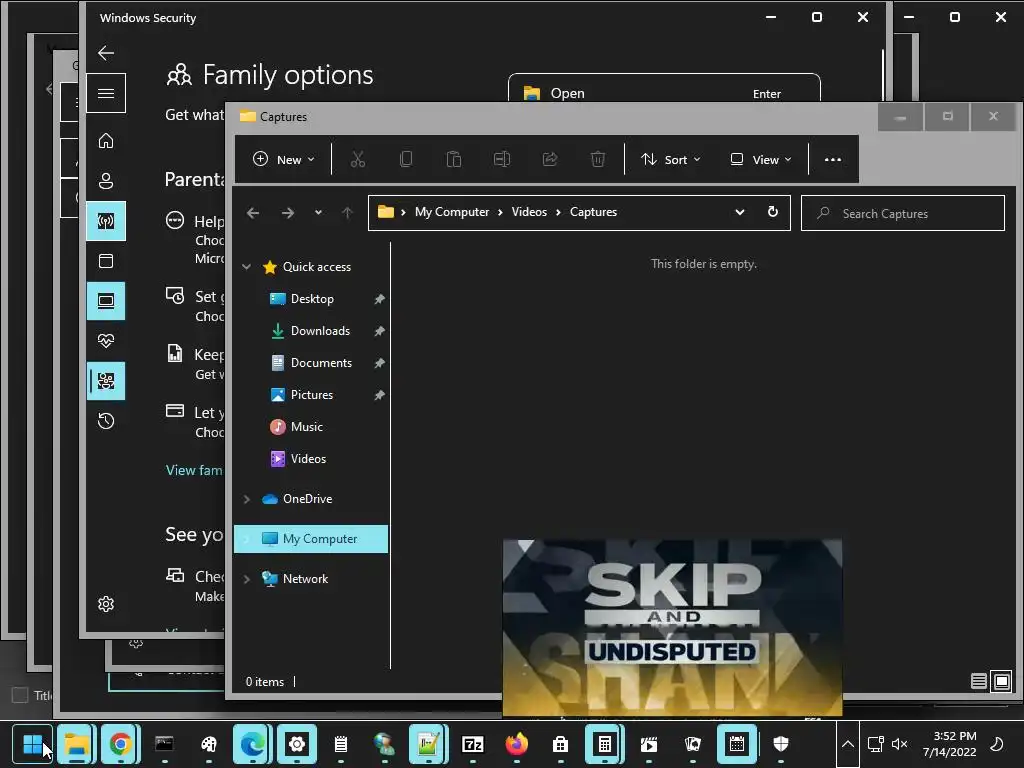Open the Sort dropdown menu
The height and width of the screenshot is (768, 1024).
click(x=671, y=159)
